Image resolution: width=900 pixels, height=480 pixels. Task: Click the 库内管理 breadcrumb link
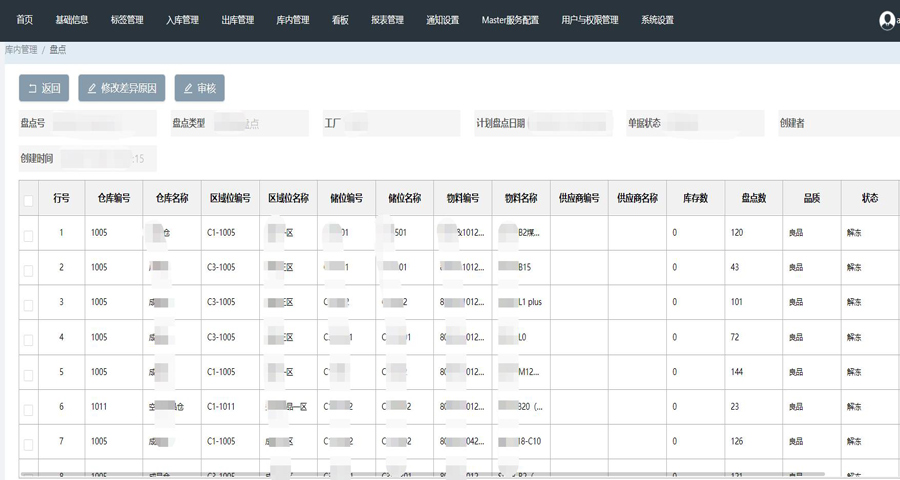[21, 49]
